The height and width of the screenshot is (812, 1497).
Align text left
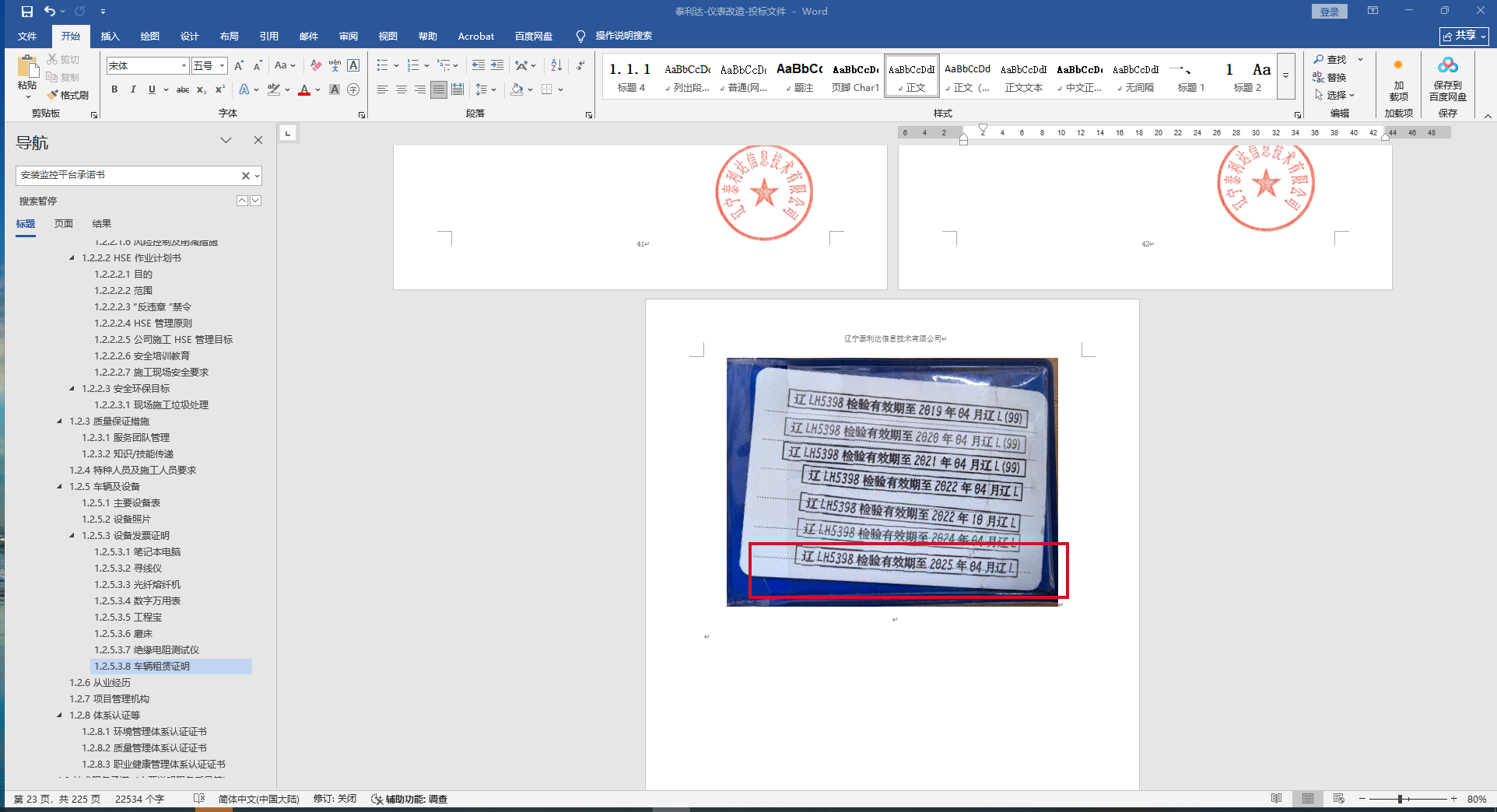tap(383, 89)
